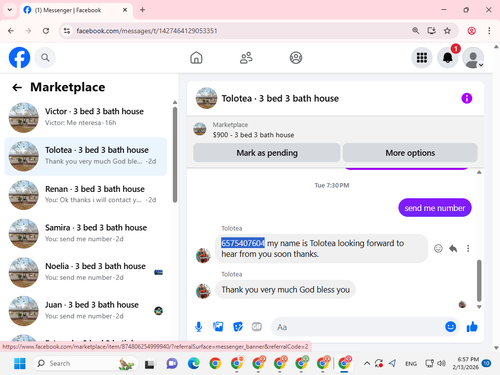The height and width of the screenshot is (375, 500).
Task: Choose a sticker icon
Action: click(x=238, y=327)
